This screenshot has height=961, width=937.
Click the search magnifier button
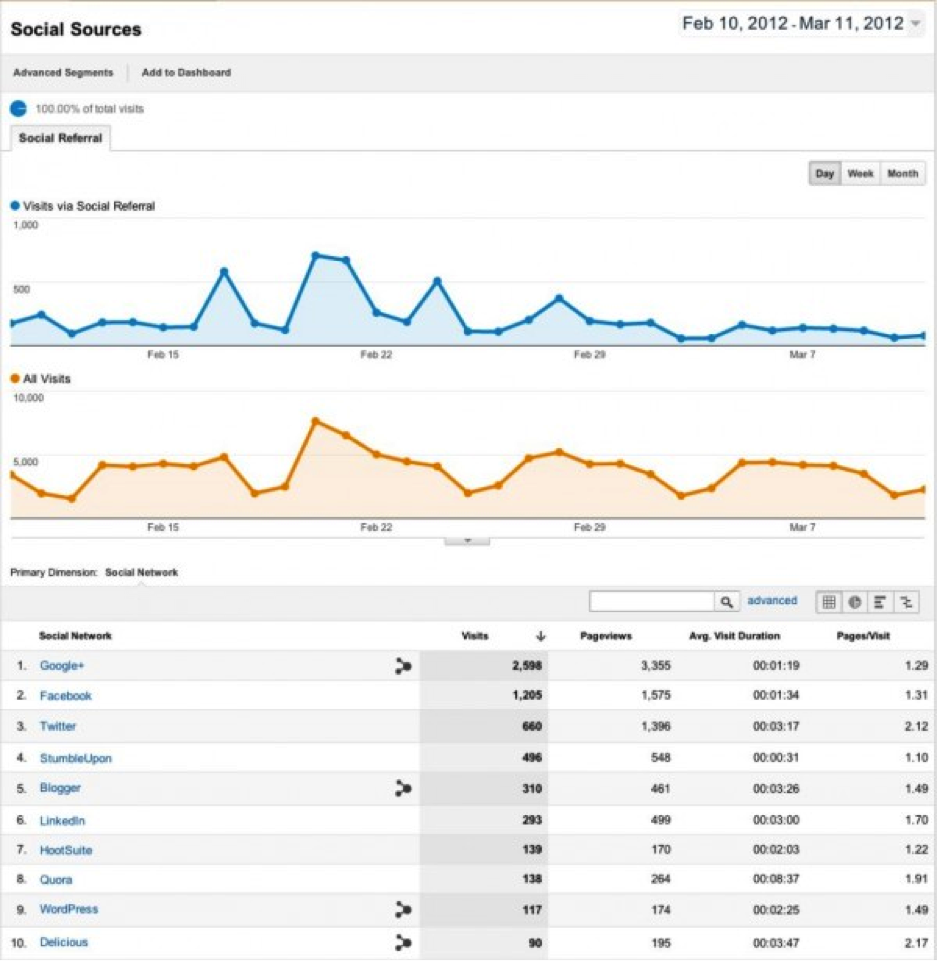[x=727, y=601]
